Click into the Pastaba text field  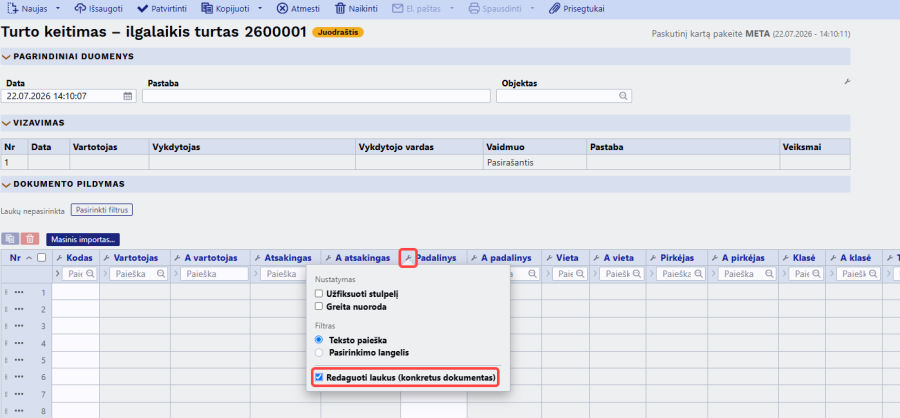(316, 96)
